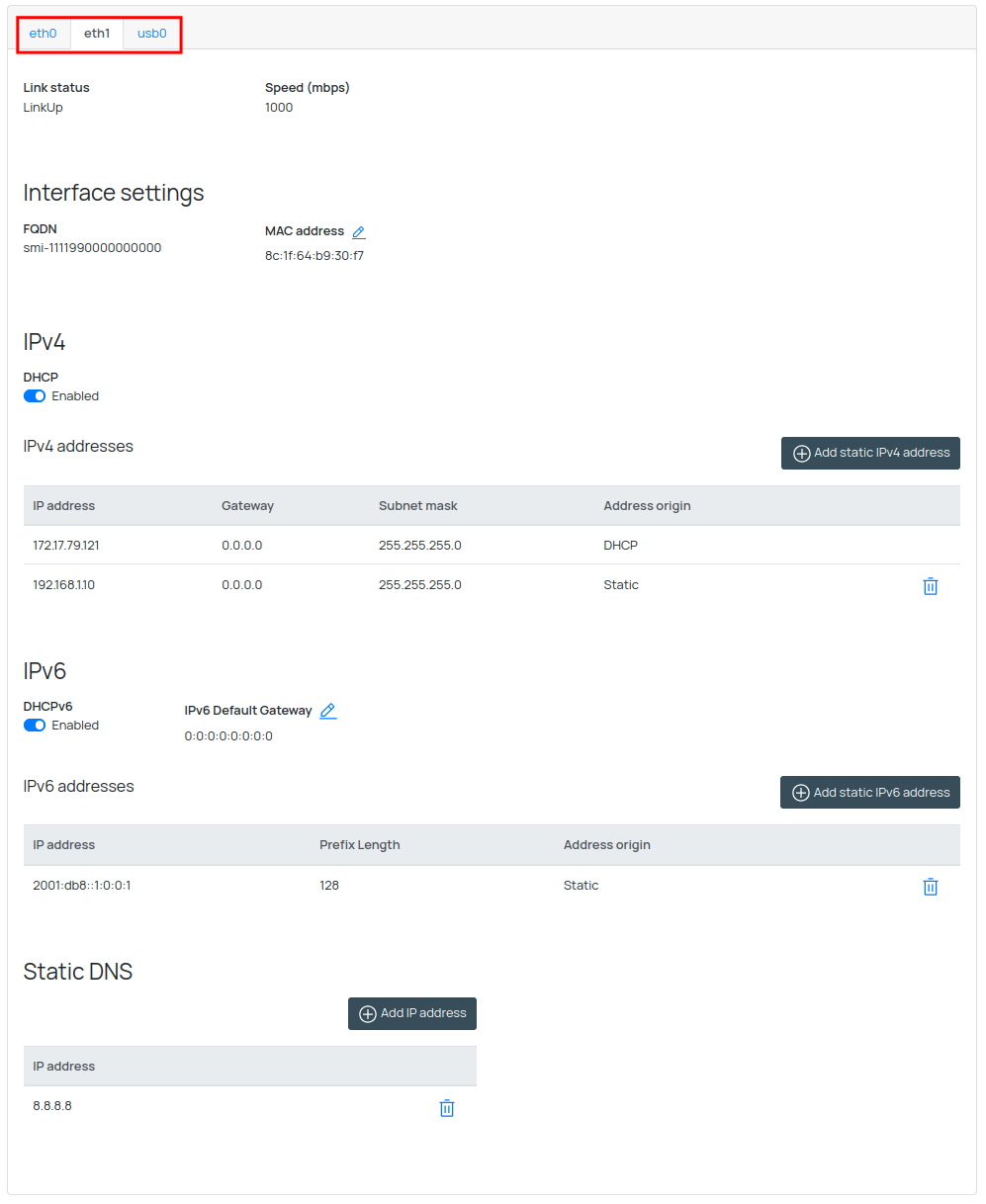The height and width of the screenshot is (1204, 986).
Task: Select the 172.17.79.121 DHCP address row
Action: tap(66, 546)
